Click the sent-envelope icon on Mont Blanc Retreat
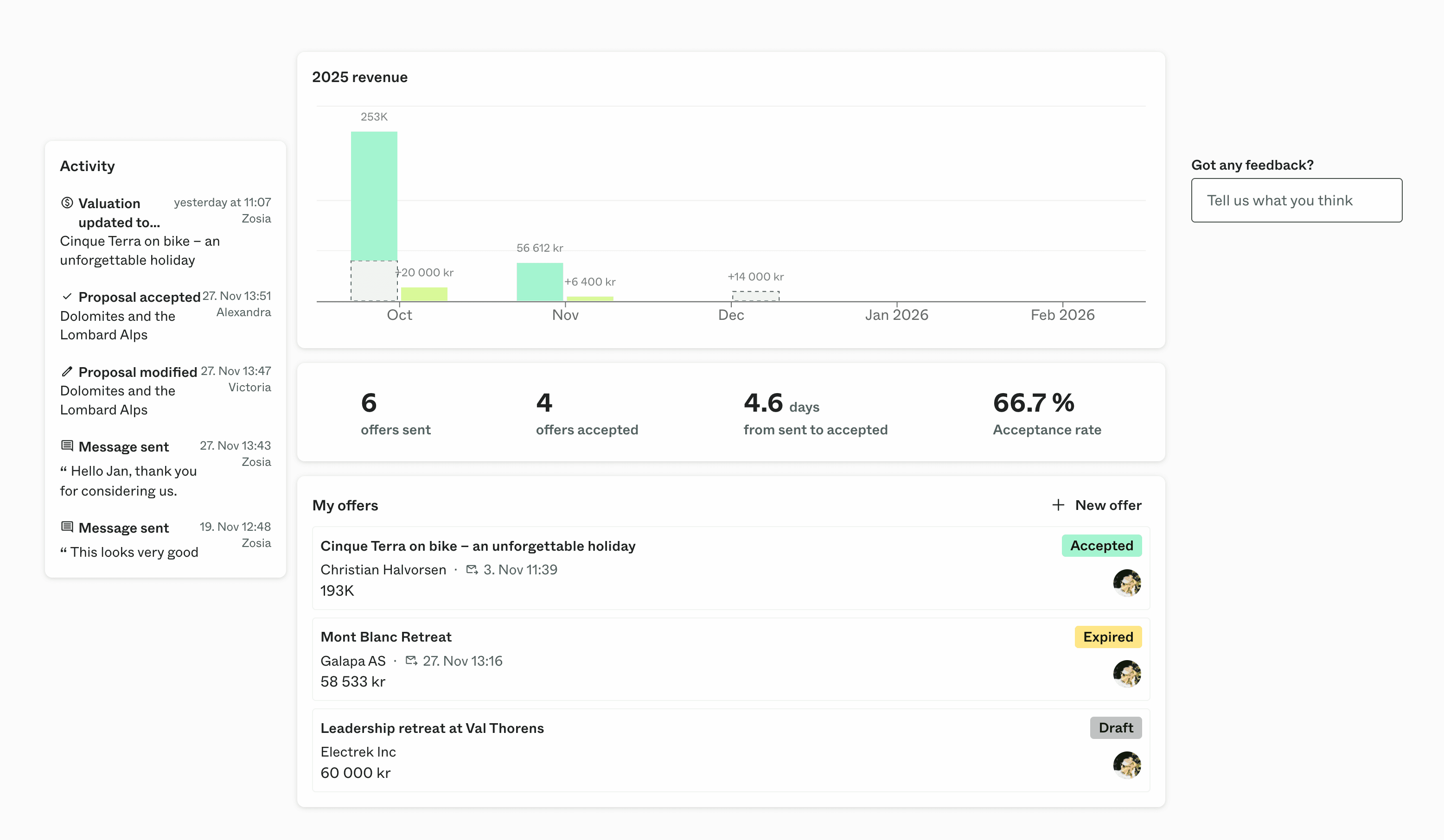1444x840 pixels. (411, 660)
